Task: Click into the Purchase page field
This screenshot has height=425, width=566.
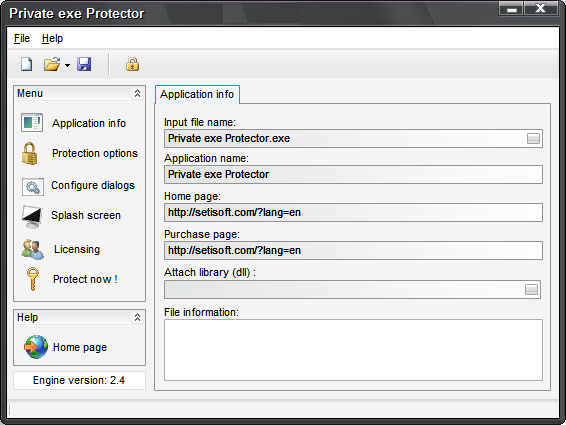Action: (x=353, y=250)
